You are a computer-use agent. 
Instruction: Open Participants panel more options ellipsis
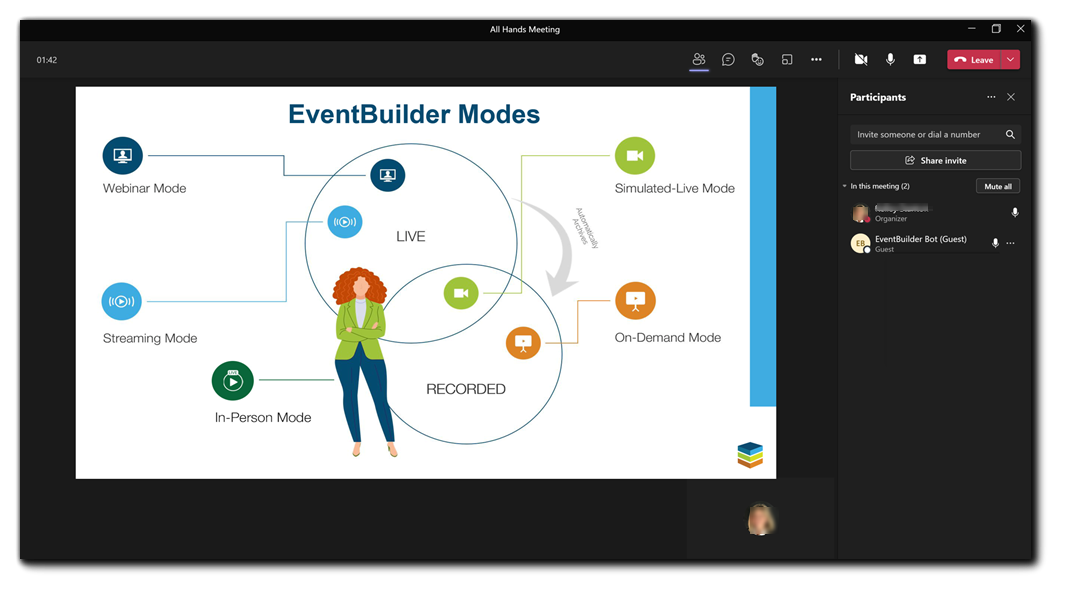[x=991, y=97]
